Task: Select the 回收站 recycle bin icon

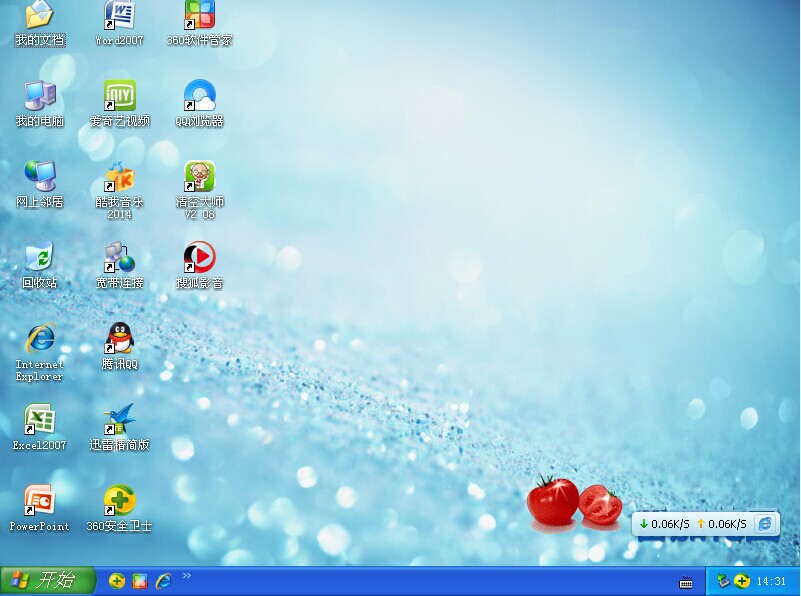Action: 39,259
